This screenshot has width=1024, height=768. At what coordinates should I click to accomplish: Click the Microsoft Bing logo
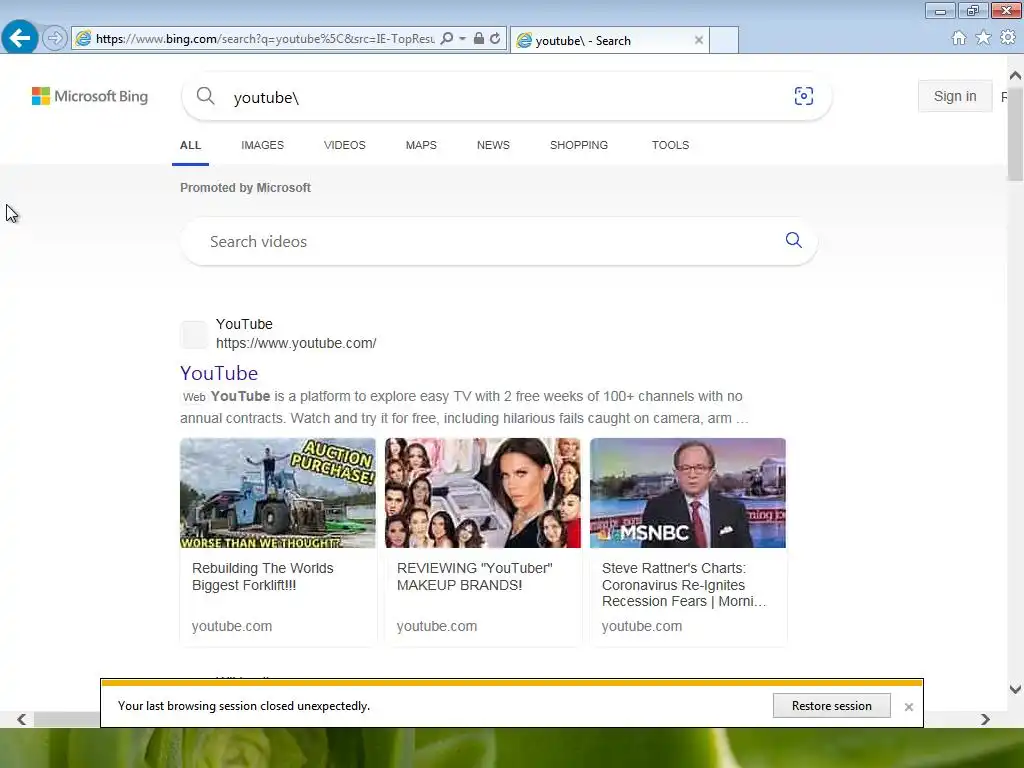(x=90, y=96)
